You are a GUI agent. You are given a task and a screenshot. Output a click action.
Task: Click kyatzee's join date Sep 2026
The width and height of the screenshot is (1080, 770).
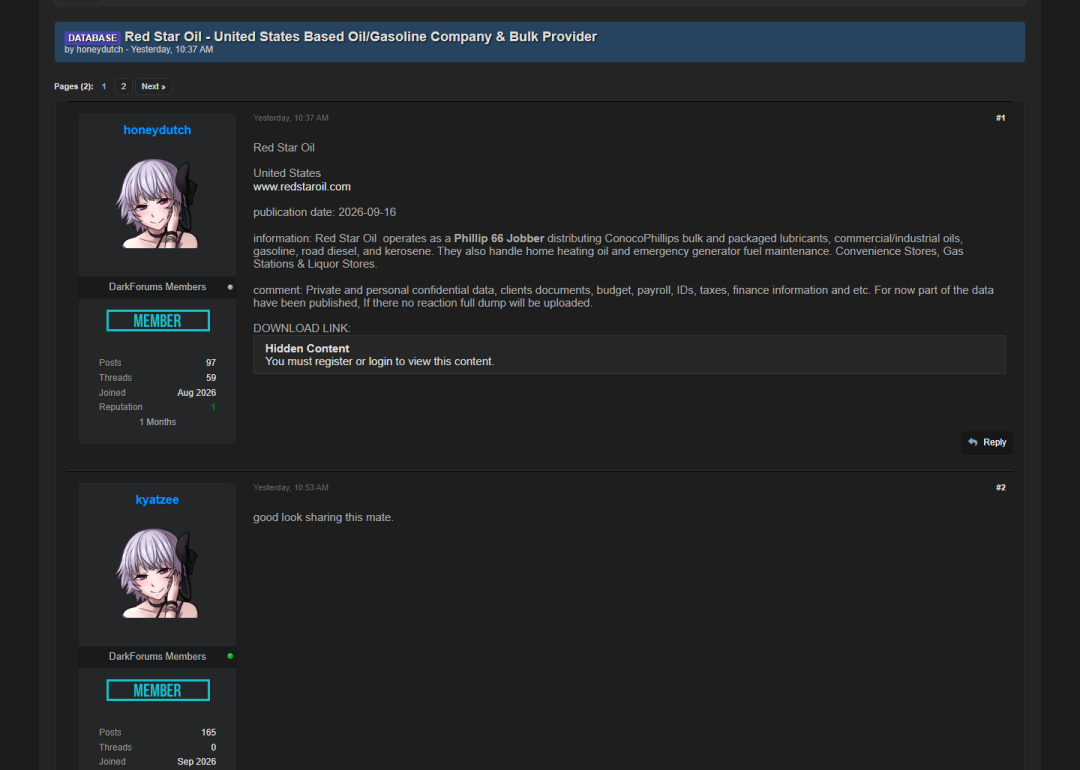(x=196, y=762)
